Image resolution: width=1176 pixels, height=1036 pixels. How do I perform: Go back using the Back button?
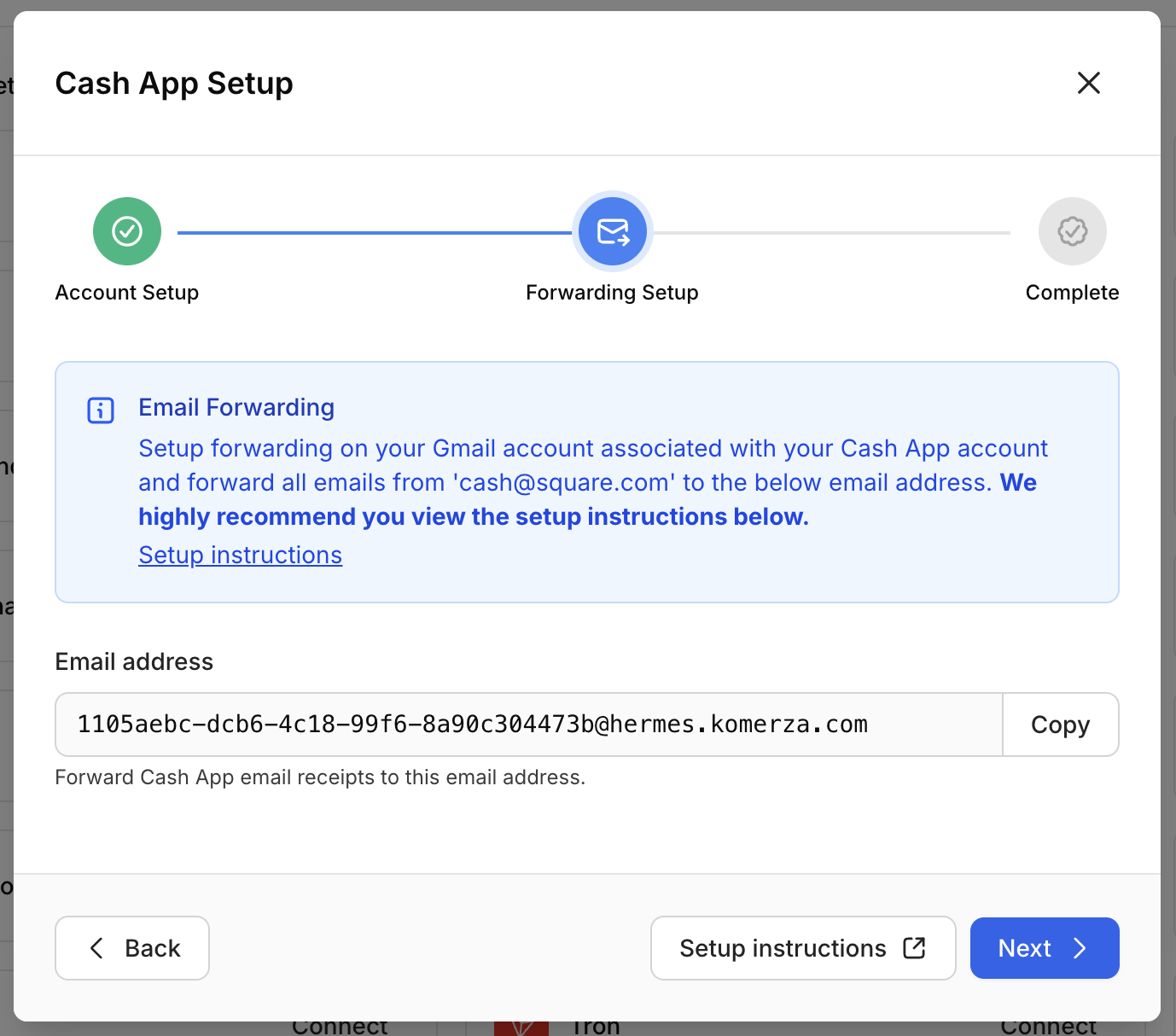pyautogui.click(x=131, y=948)
